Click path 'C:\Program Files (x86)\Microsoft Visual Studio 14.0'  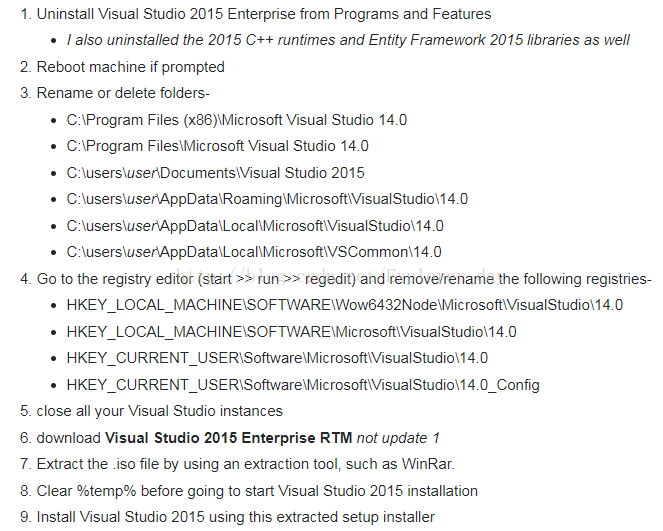tap(236, 120)
